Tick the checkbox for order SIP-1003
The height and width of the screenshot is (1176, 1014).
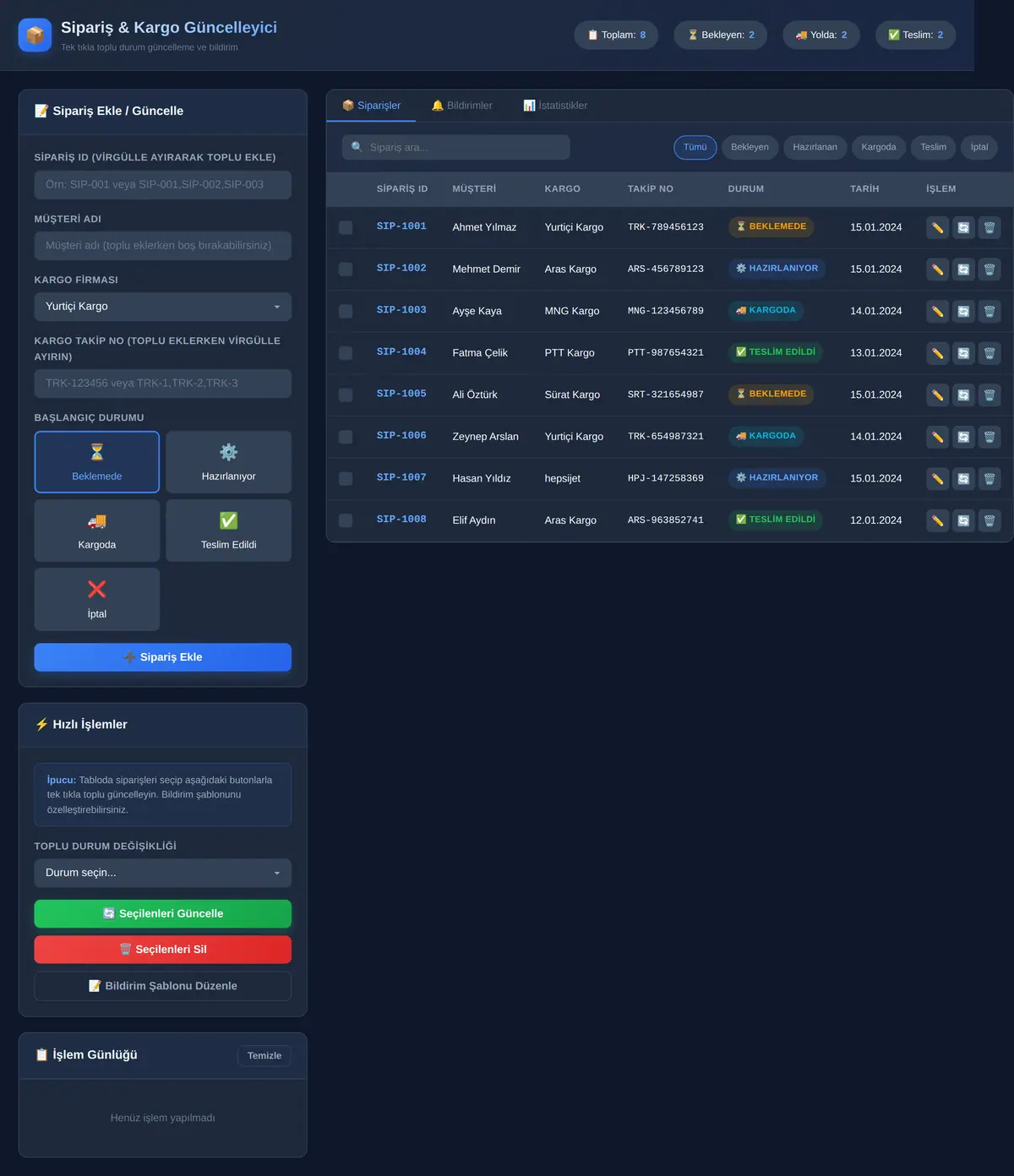coord(346,311)
